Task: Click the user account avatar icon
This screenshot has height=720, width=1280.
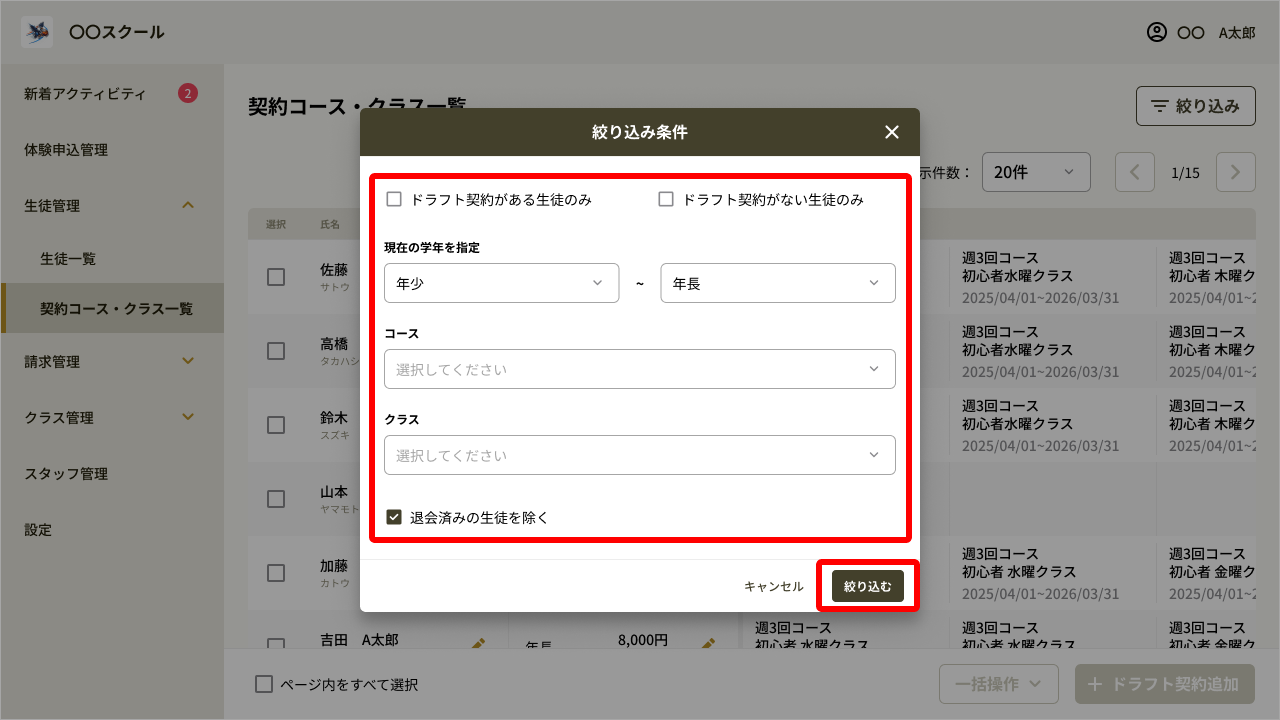Action: (1156, 32)
